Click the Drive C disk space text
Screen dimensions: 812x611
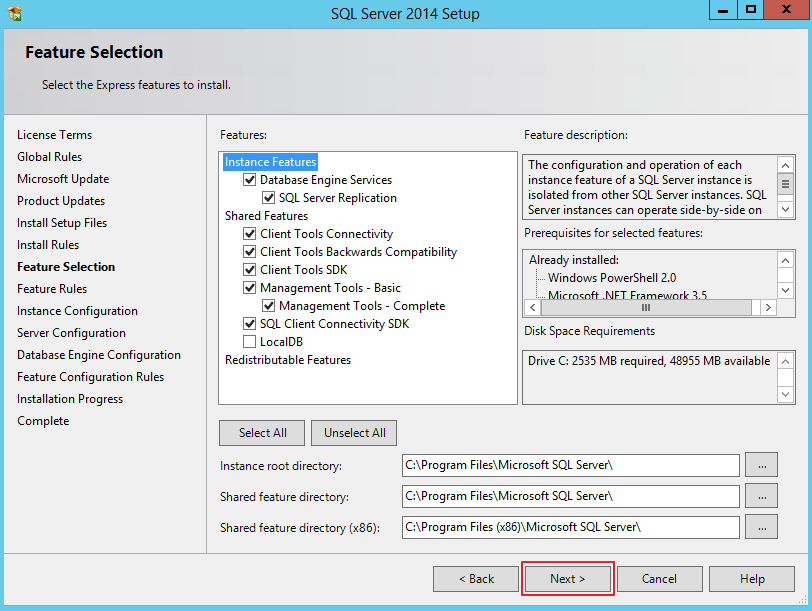click(x=648, y=361)
